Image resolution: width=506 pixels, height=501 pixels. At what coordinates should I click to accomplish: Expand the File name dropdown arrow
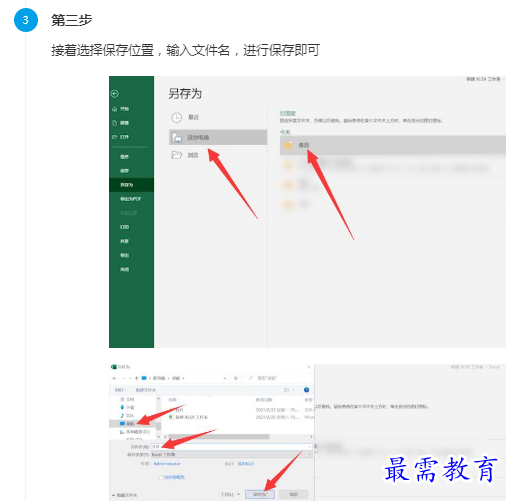coord(310,447)
